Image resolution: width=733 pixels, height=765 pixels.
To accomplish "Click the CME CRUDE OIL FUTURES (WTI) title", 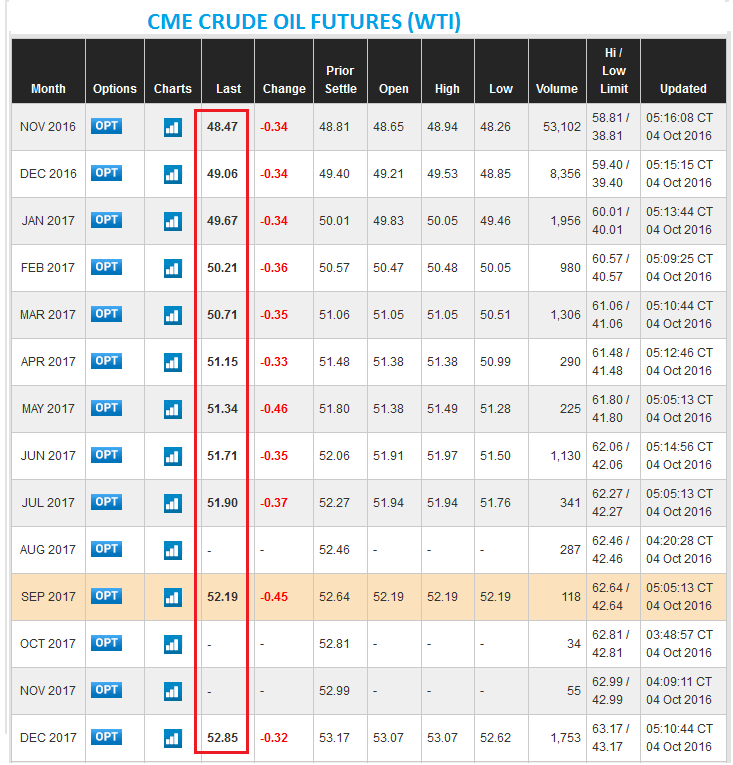I will (x=304, y=22).
